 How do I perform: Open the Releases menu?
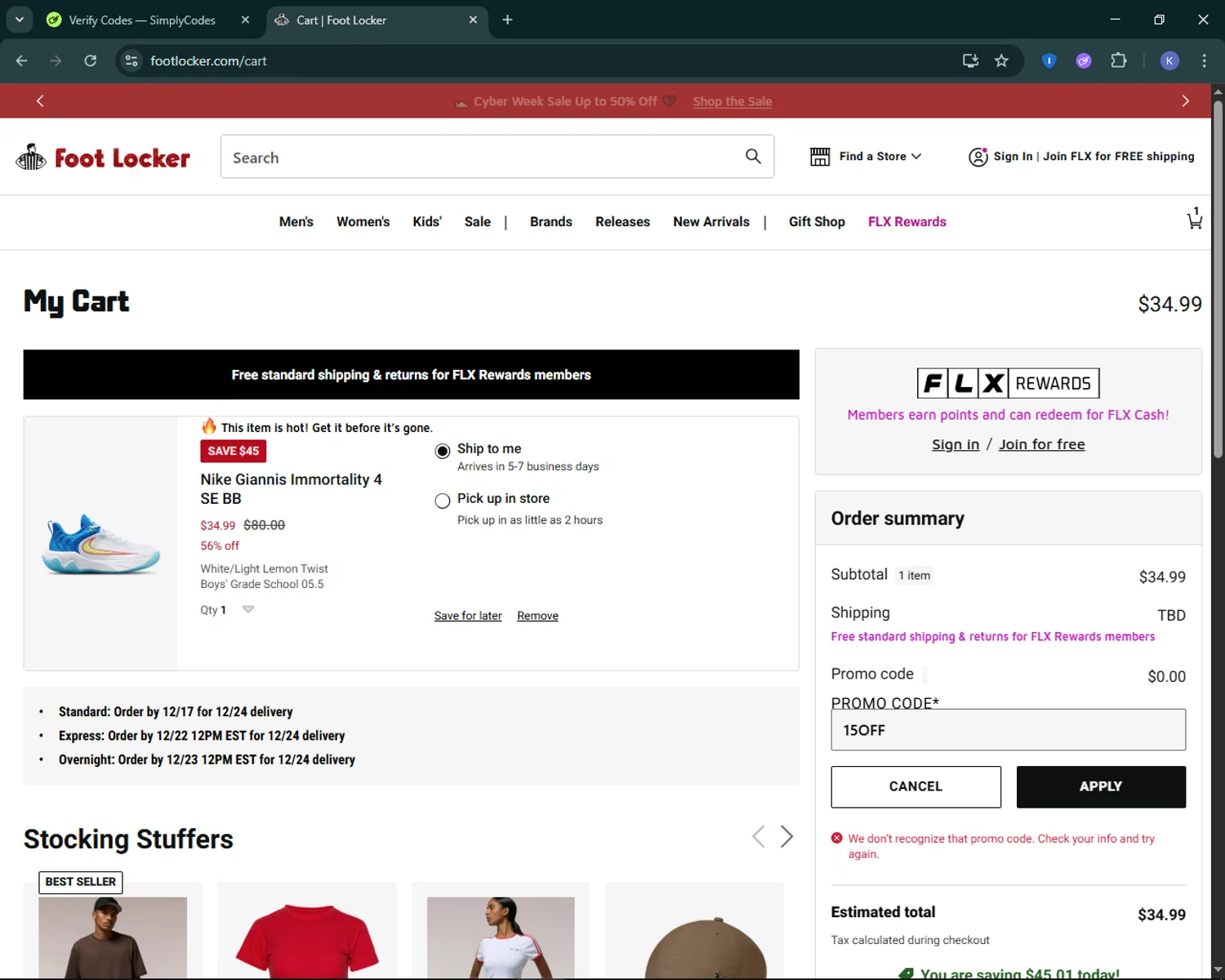[622, 222]
